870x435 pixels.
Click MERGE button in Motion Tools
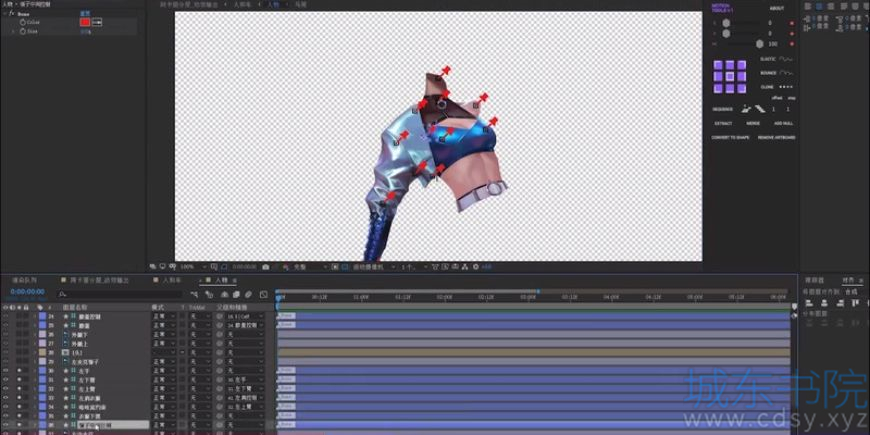click(753, 123)
